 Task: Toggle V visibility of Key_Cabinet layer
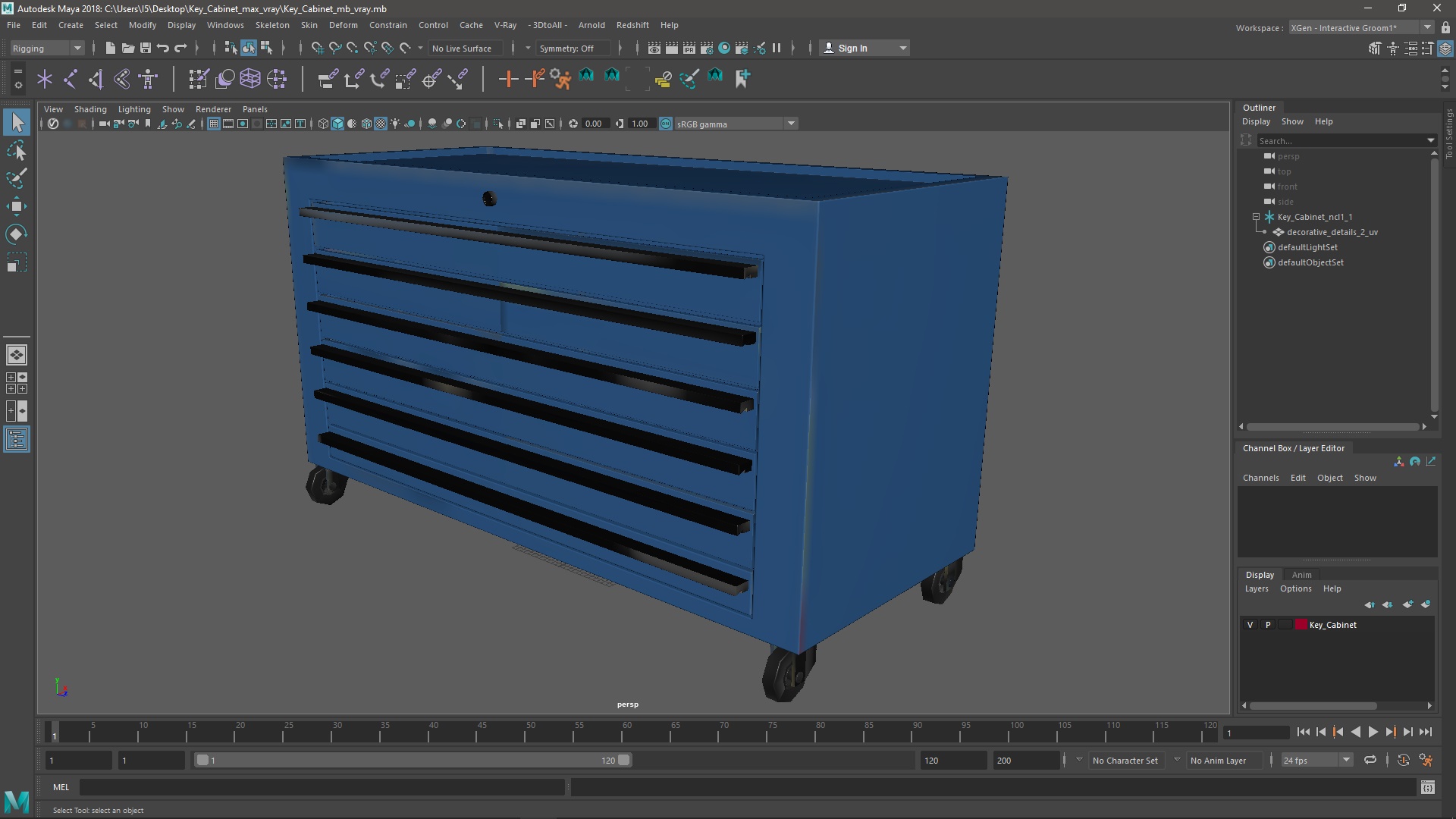[1250, 625]
